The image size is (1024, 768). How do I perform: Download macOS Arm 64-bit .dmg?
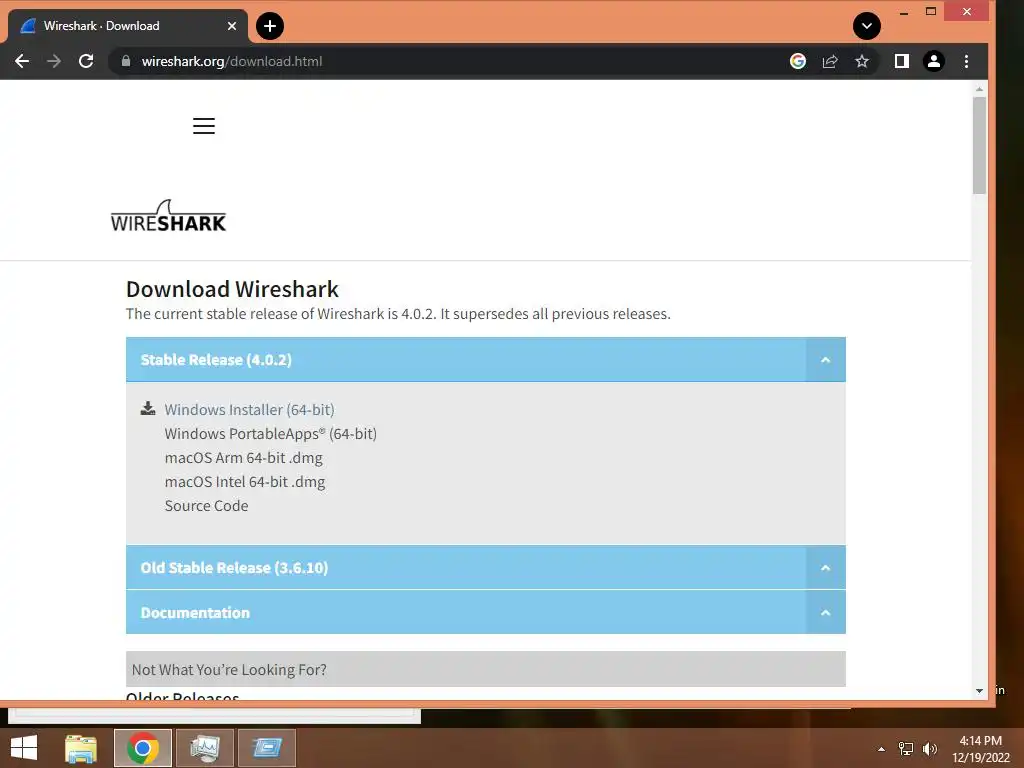[x=244, y=458]
